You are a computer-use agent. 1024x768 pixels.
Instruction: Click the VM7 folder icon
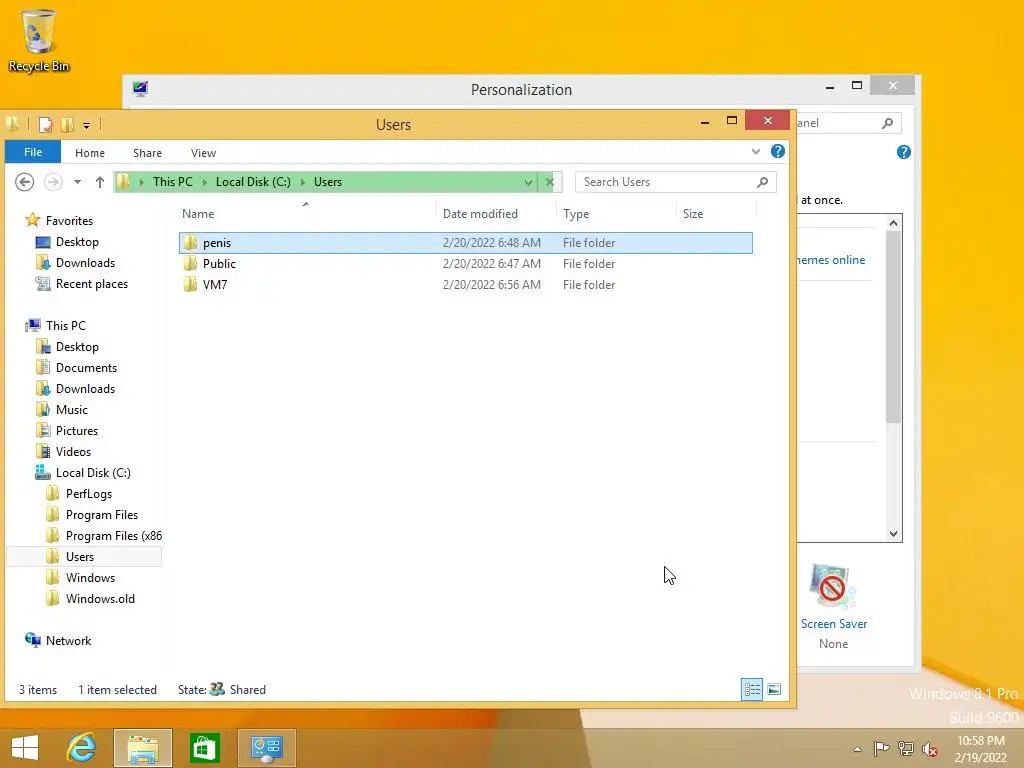click(190, 285)
